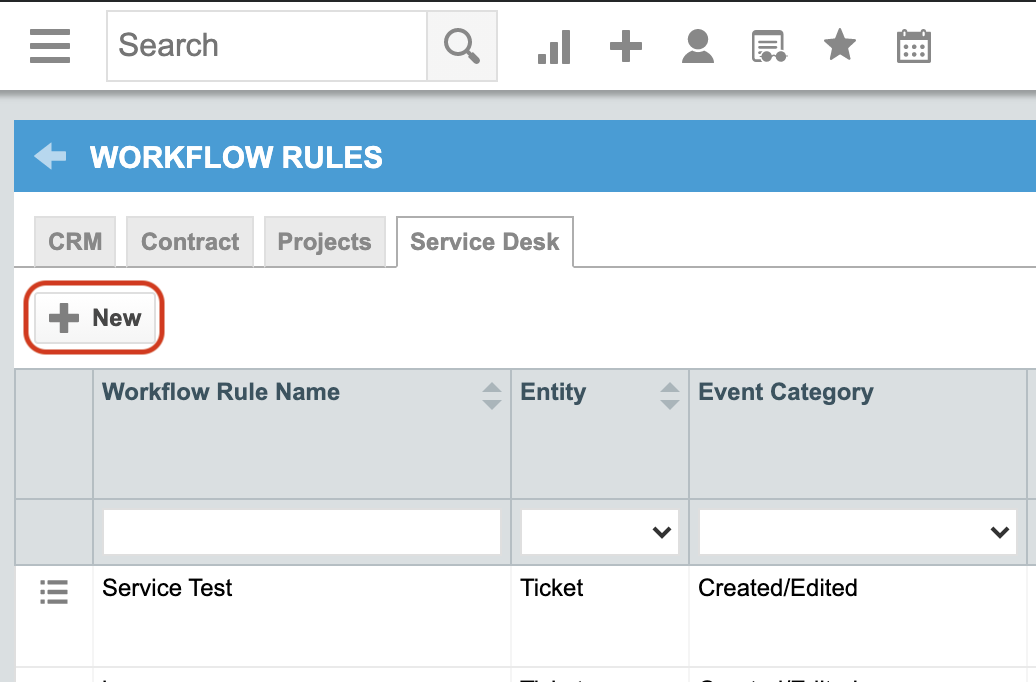Screen dimensions: 1036x682
Task: Switch to the CRM tab
Action: [75, 242]
